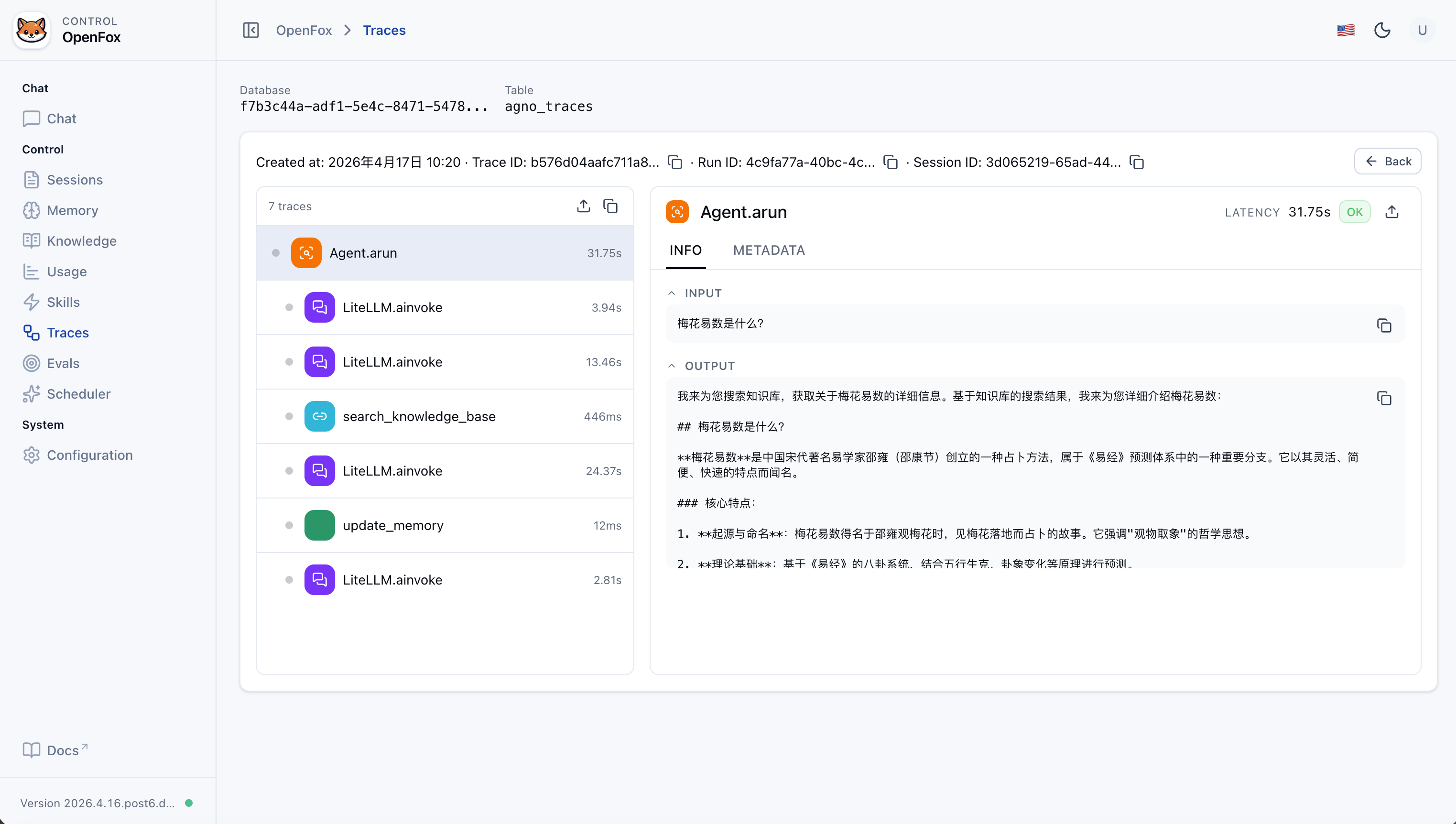Toggle the sidebar collapse control

[x=250, y=30]
